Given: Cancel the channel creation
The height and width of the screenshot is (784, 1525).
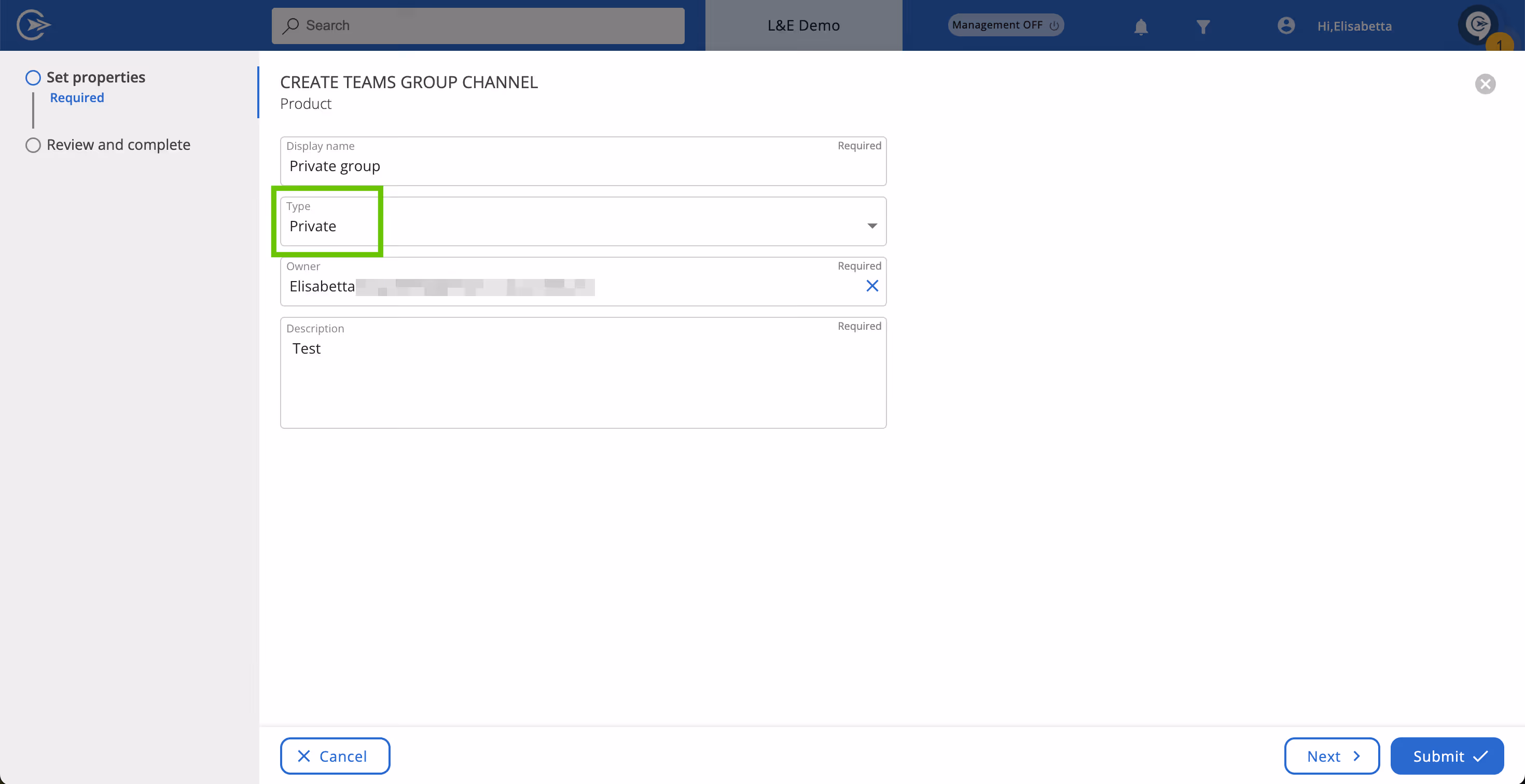Looking at the screenshot, I should pos(335,755).
